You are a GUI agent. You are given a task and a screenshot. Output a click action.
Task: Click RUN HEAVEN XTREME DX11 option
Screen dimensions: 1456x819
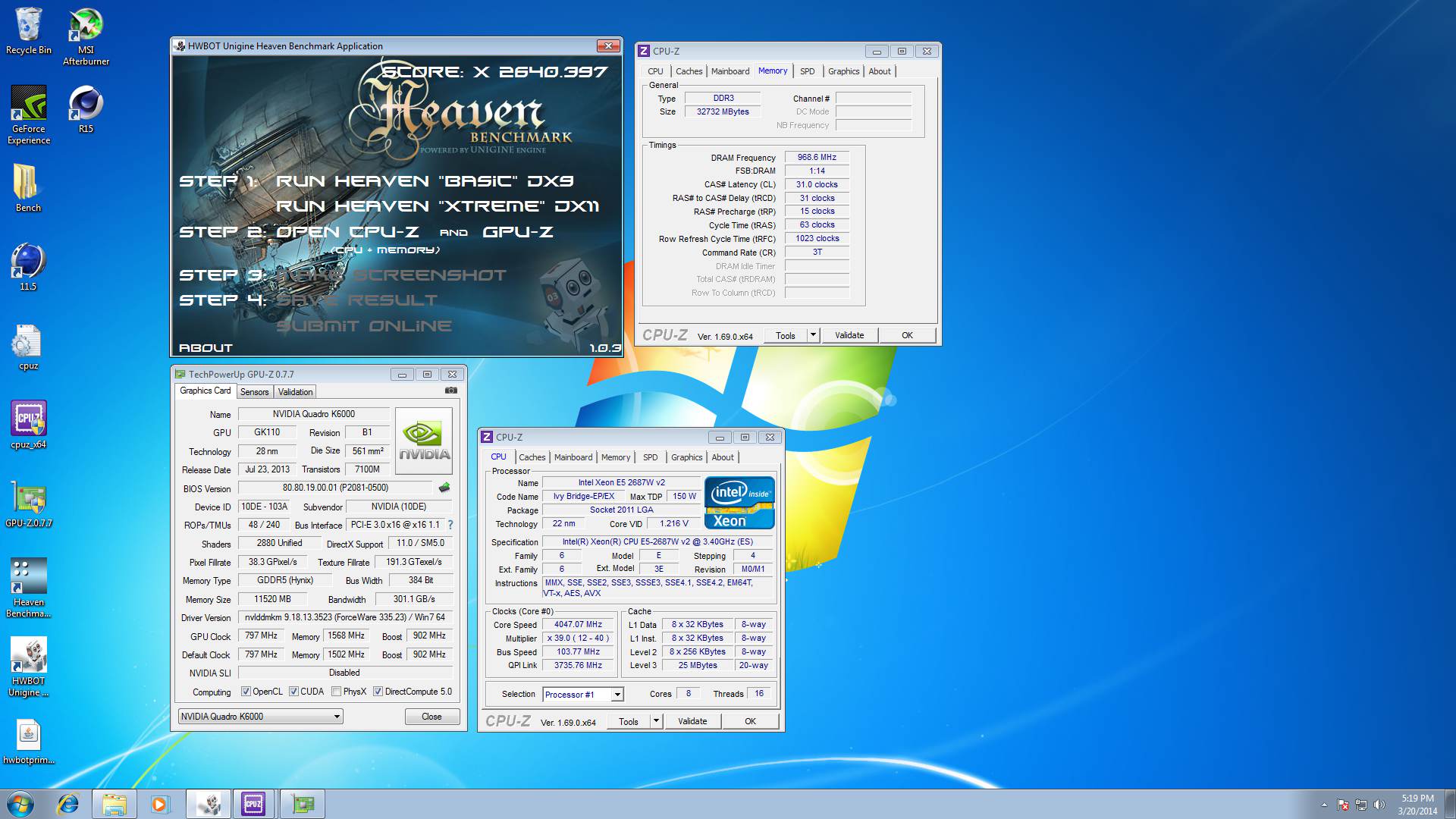point(438,206)
